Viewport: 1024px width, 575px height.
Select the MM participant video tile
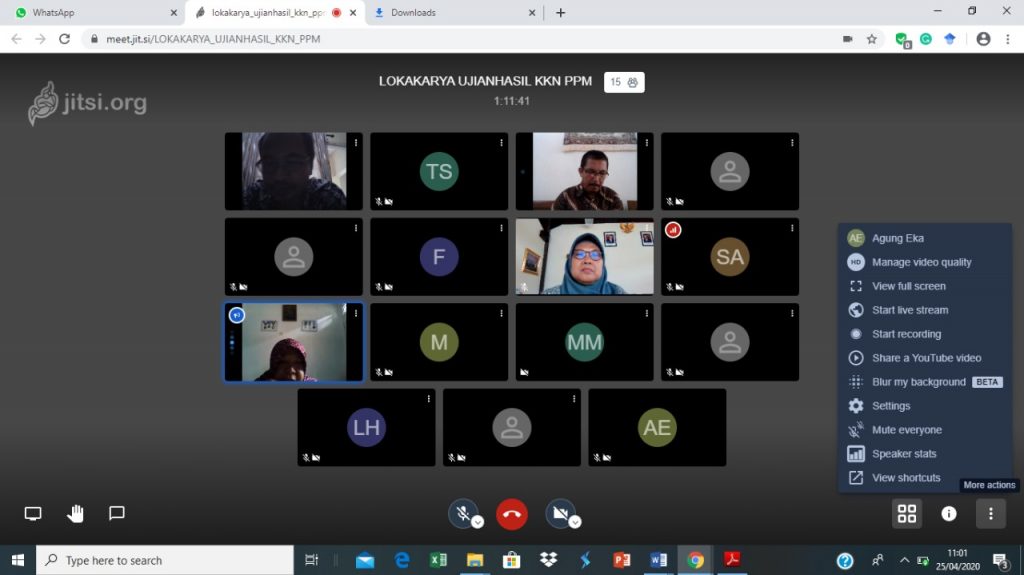pos(584,342)
